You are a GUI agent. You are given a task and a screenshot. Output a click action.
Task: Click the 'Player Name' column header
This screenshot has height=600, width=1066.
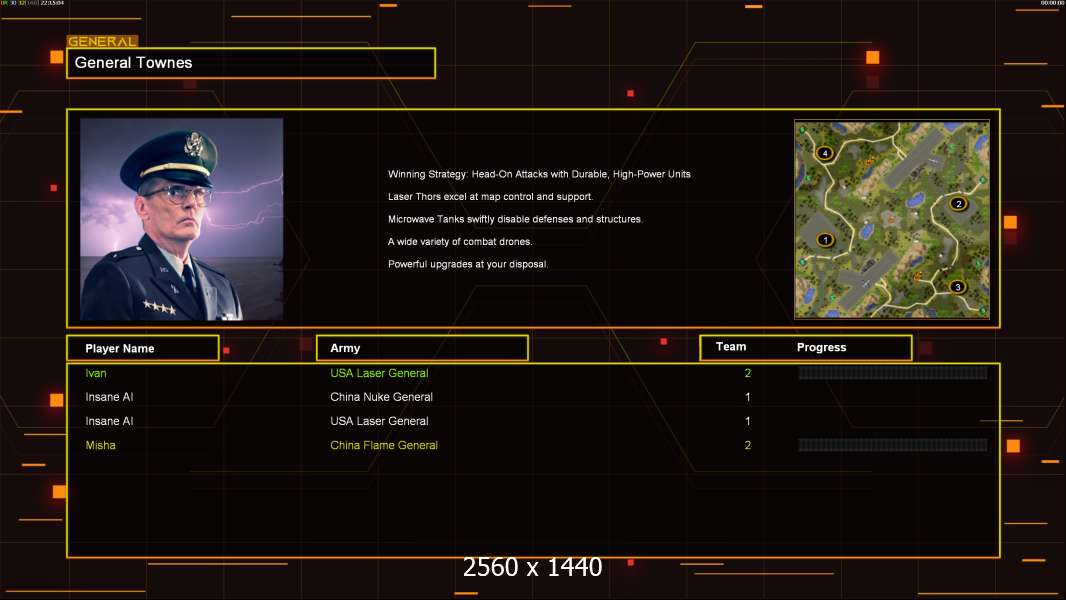click(x=143, y=348)
